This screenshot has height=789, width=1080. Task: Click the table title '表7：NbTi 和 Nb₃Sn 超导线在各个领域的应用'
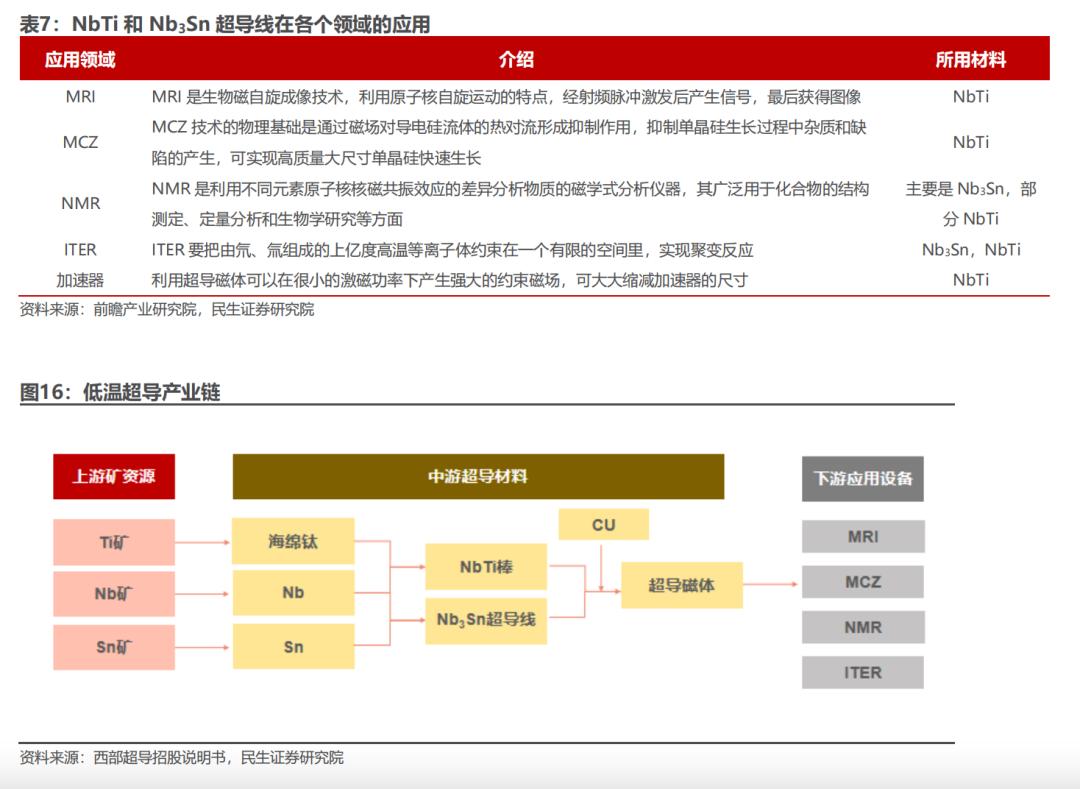[225, 24]
